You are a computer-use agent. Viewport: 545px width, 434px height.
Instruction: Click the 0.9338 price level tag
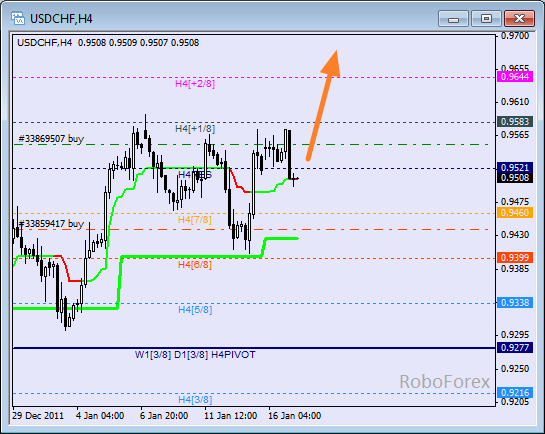tap(515, 303)
